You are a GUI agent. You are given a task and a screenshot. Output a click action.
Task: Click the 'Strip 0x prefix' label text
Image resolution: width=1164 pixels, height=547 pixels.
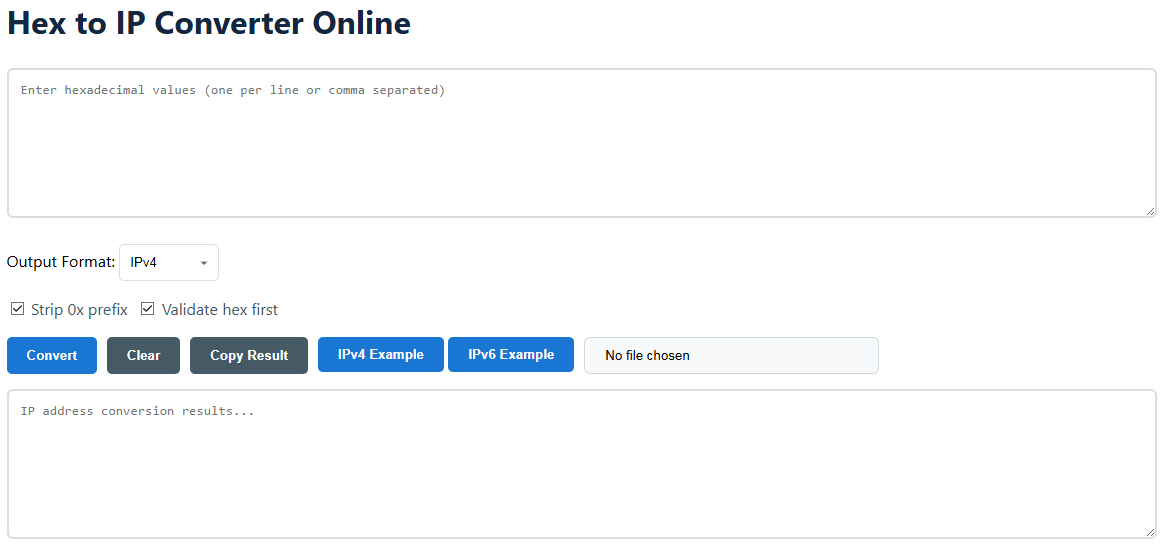point(79,310)
